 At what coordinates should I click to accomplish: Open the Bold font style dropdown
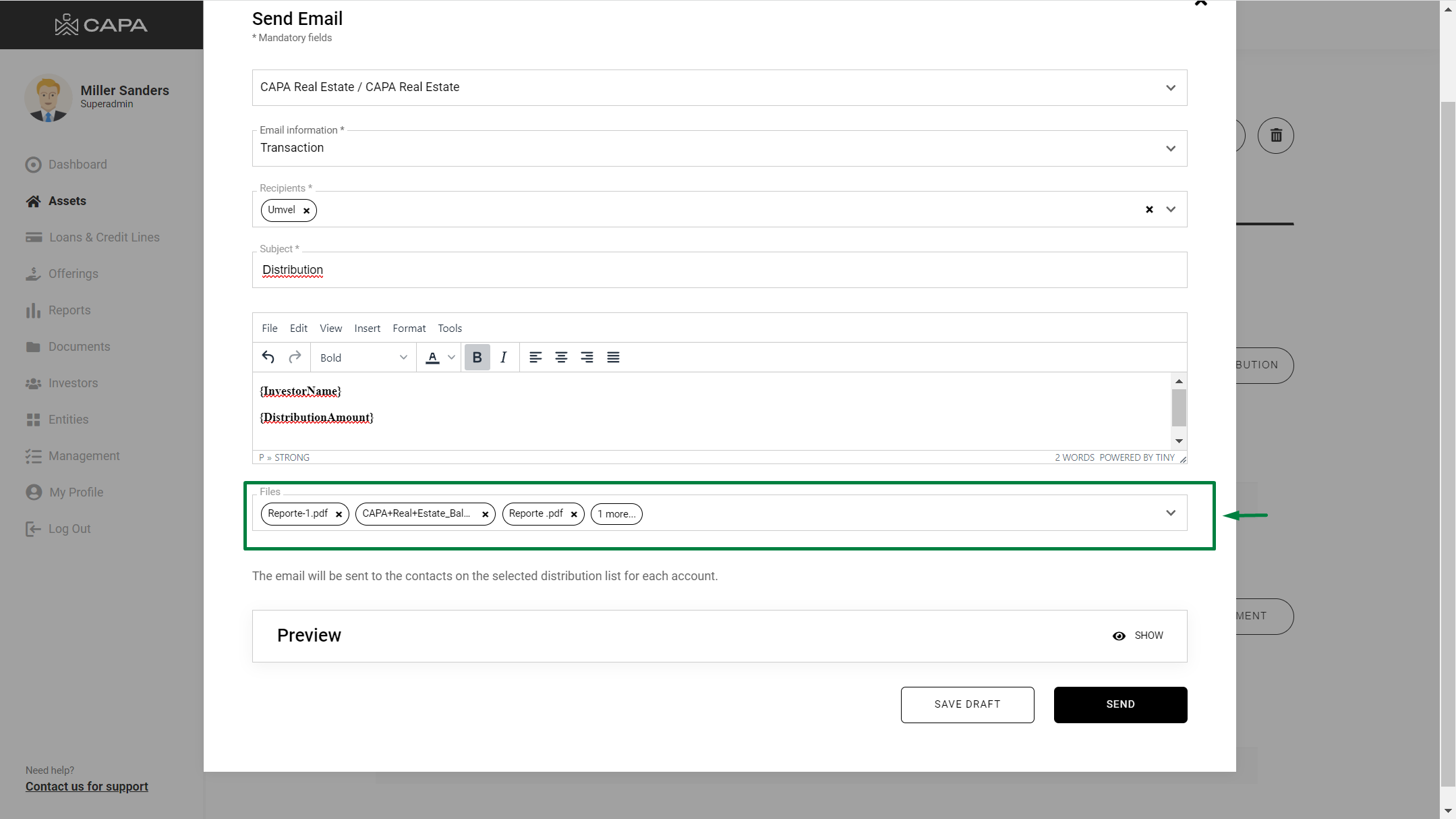point(363,358)
